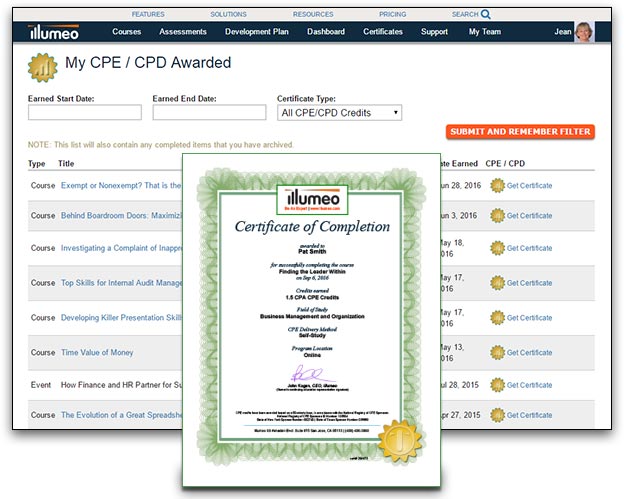Open course Exempt or Nonexempt? That is the
This screenshot has width=624, height=499.
pos(121,185)
